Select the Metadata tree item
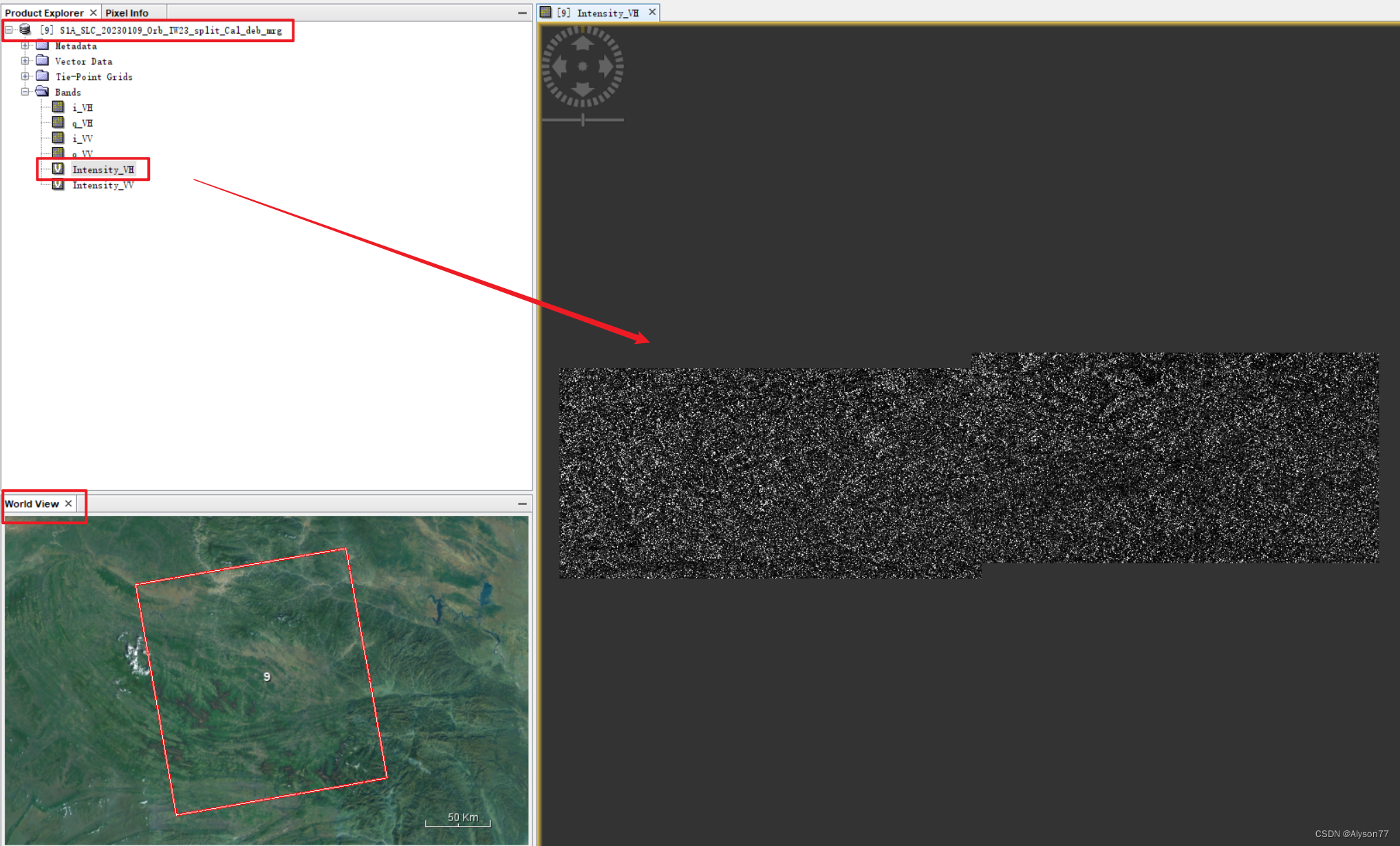 76,46
